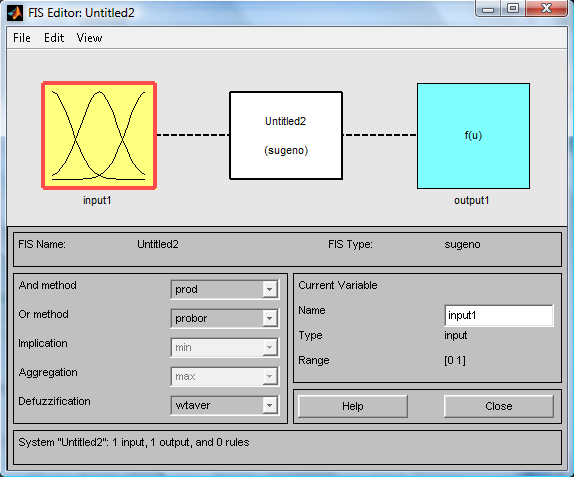Click the 'Current Variable' heading
Viewport: 574px width, 477px height.
pos(338,285)
